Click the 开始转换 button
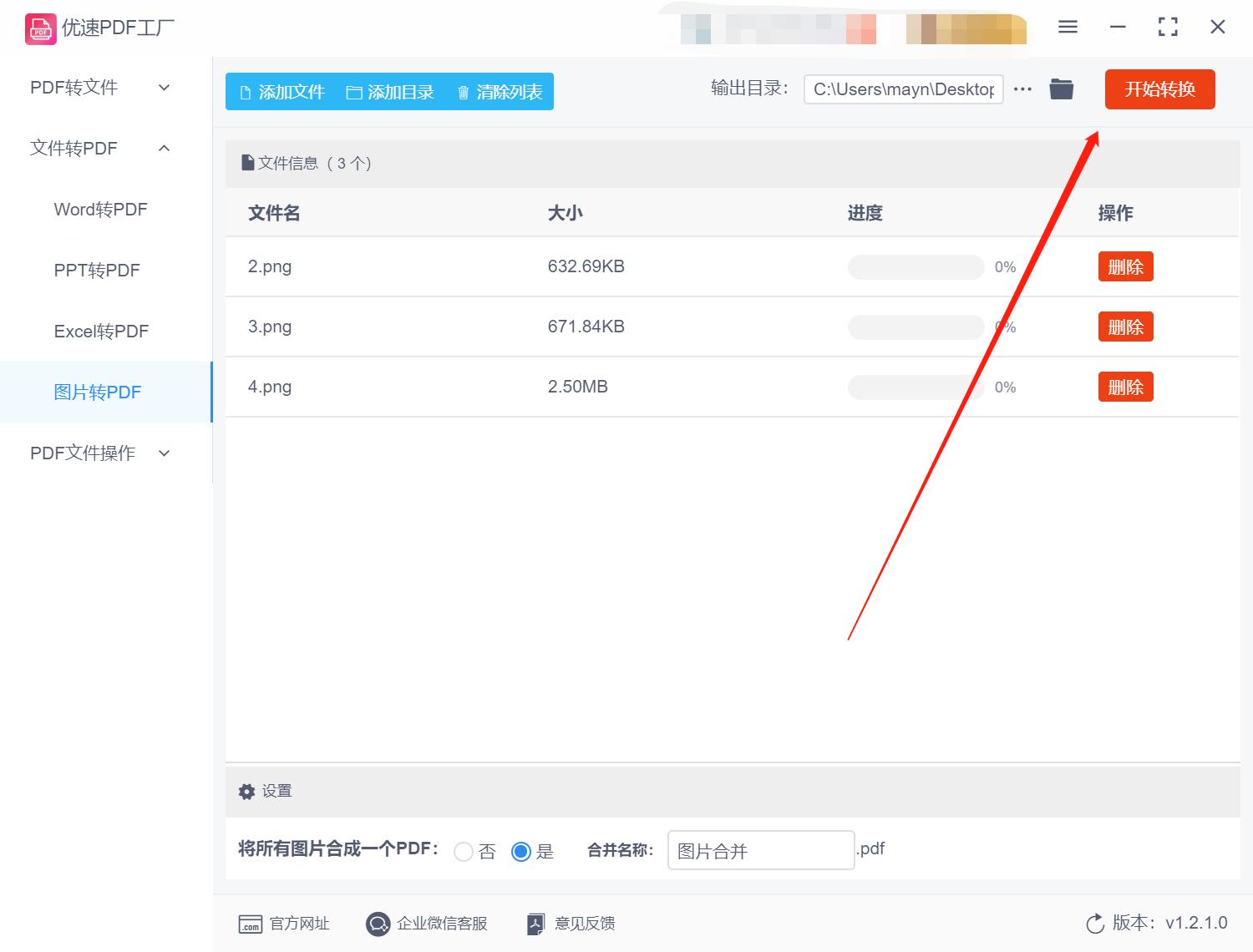1253x952 pixels. point(1159,89)
